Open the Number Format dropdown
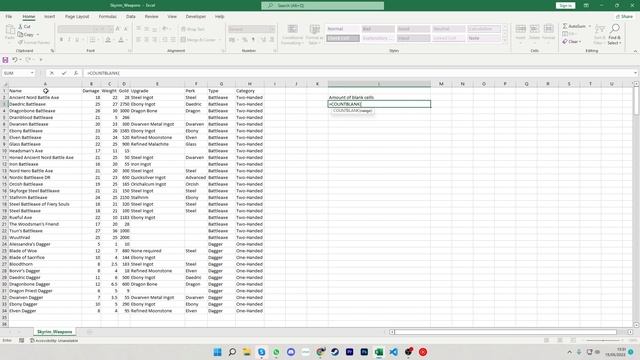The width and height of the screenshot is (640, 360). (272, 29)
